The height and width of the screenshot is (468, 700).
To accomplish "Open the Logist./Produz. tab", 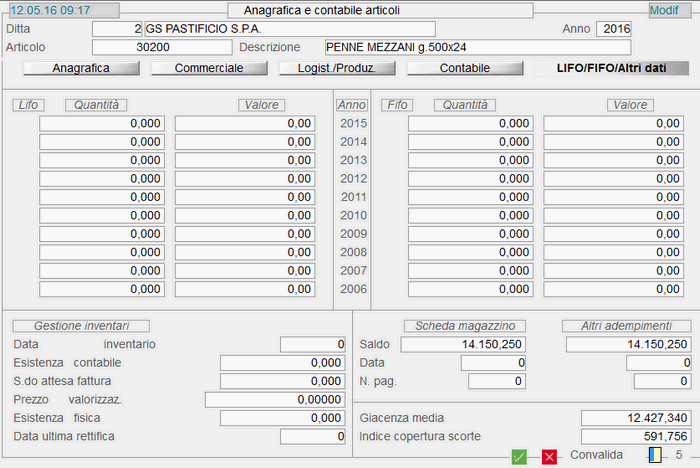I will pos(336,68).
